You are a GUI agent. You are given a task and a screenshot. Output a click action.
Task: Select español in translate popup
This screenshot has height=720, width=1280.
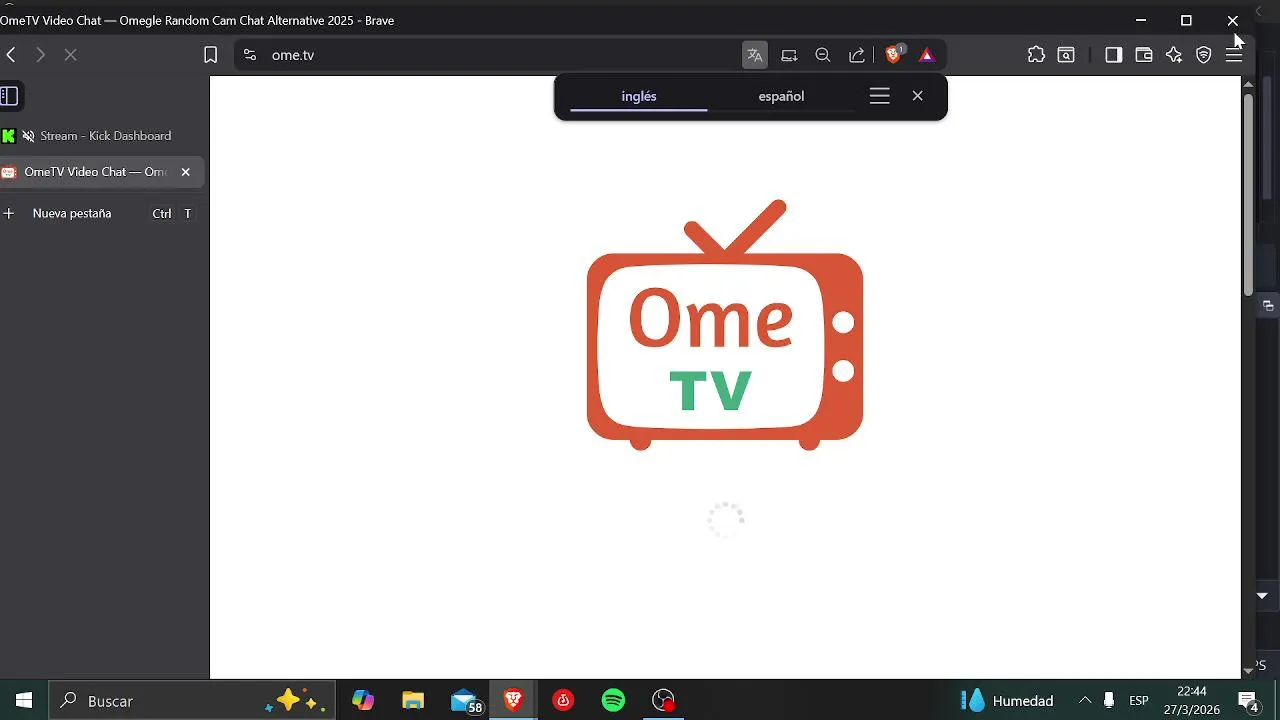coord(781,96)
